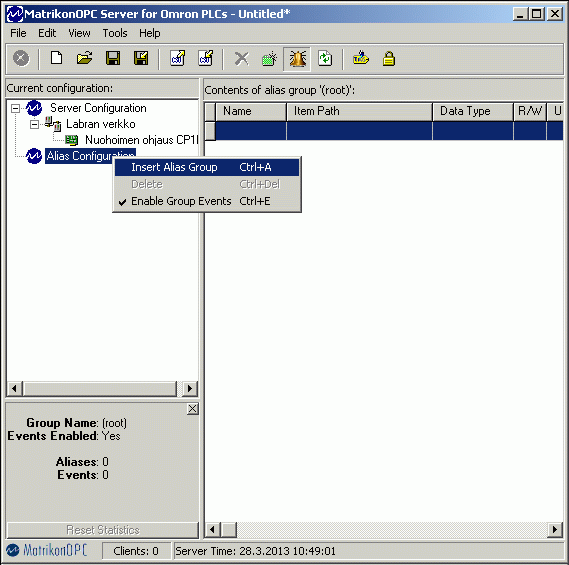Click tree panel scrollbar right arrow
569x565 pixels.
tap(190, 389)
